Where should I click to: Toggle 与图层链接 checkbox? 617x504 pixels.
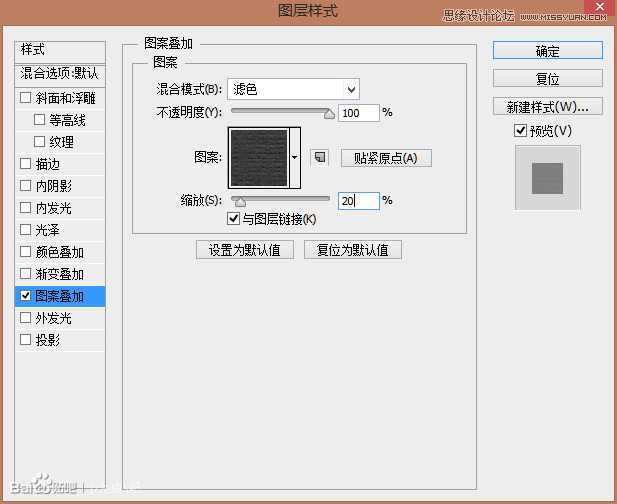[x=233, y=218]
